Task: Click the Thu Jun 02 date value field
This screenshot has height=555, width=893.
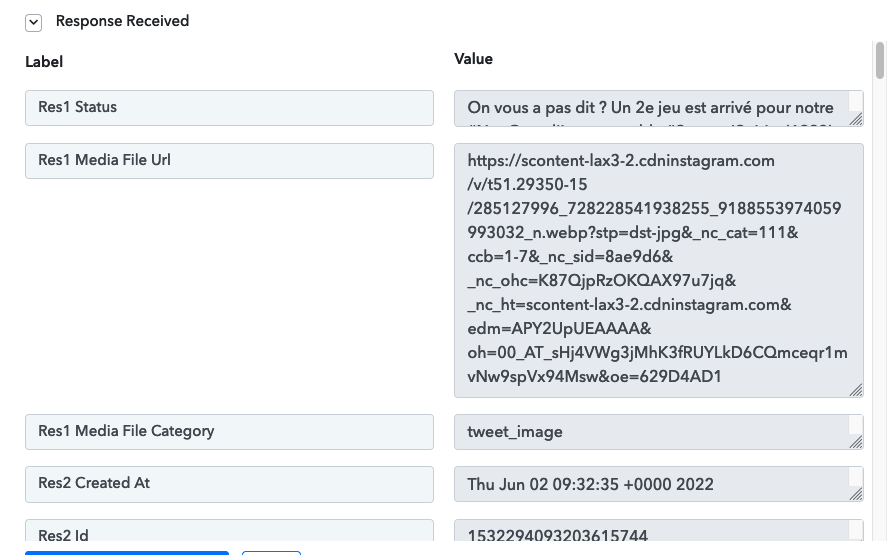Action: point(659,484)
